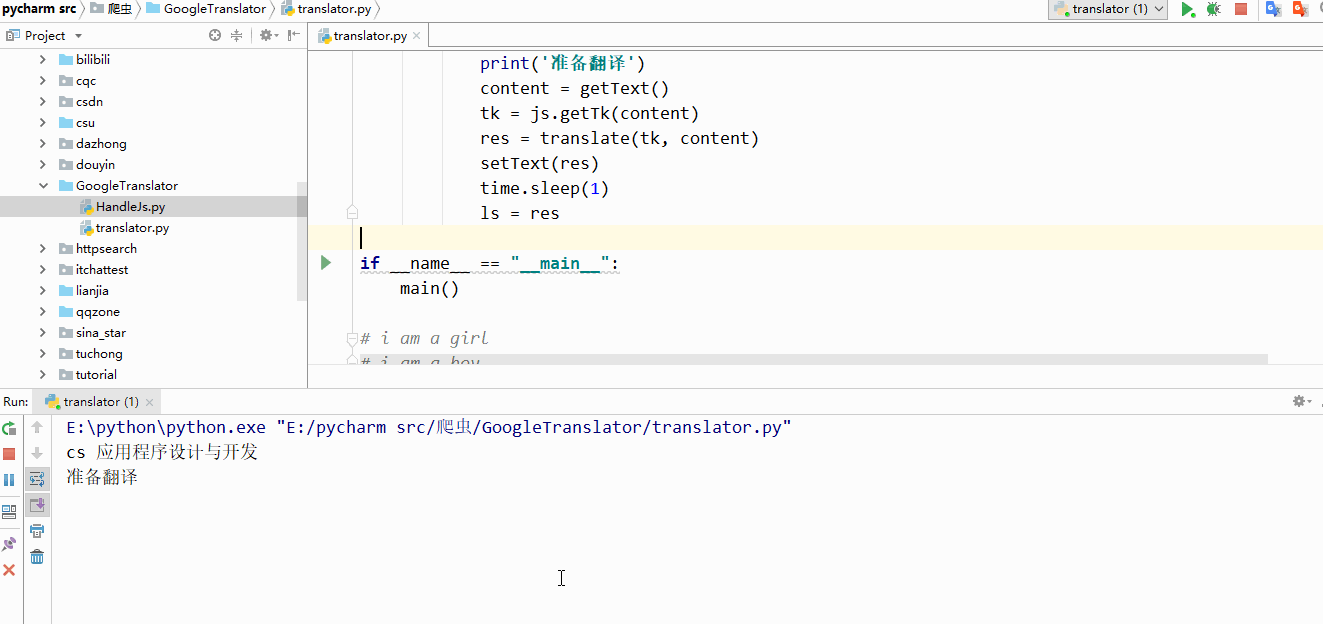Image resolution: width=1323 pixels, height=624 pixels.
Task: Select the sina_star folder
Action: click(101, 333)
